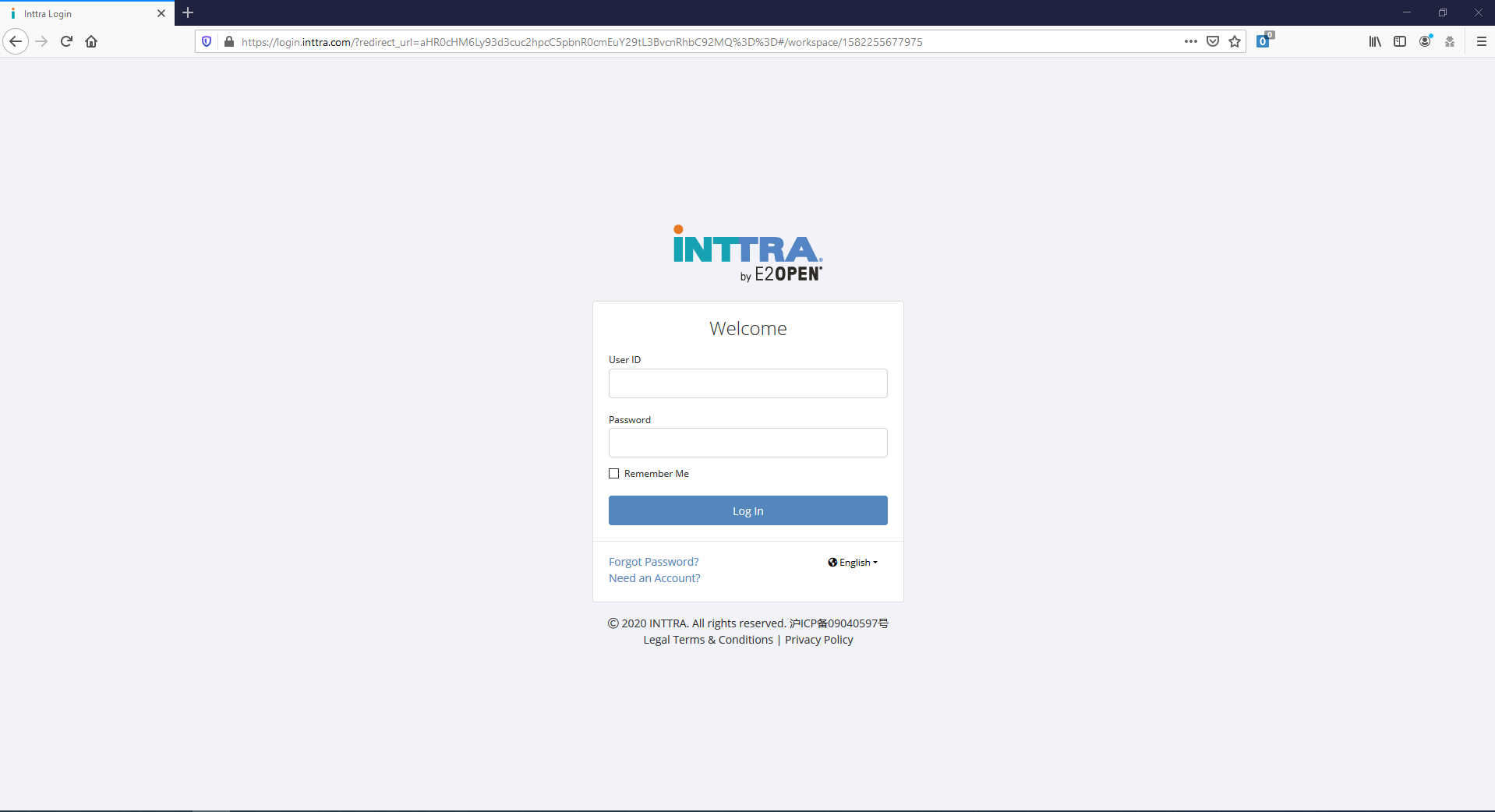1495x812 pixels.
Task: Open the page actions ellipsis menu
Action: pos(1190,41)
